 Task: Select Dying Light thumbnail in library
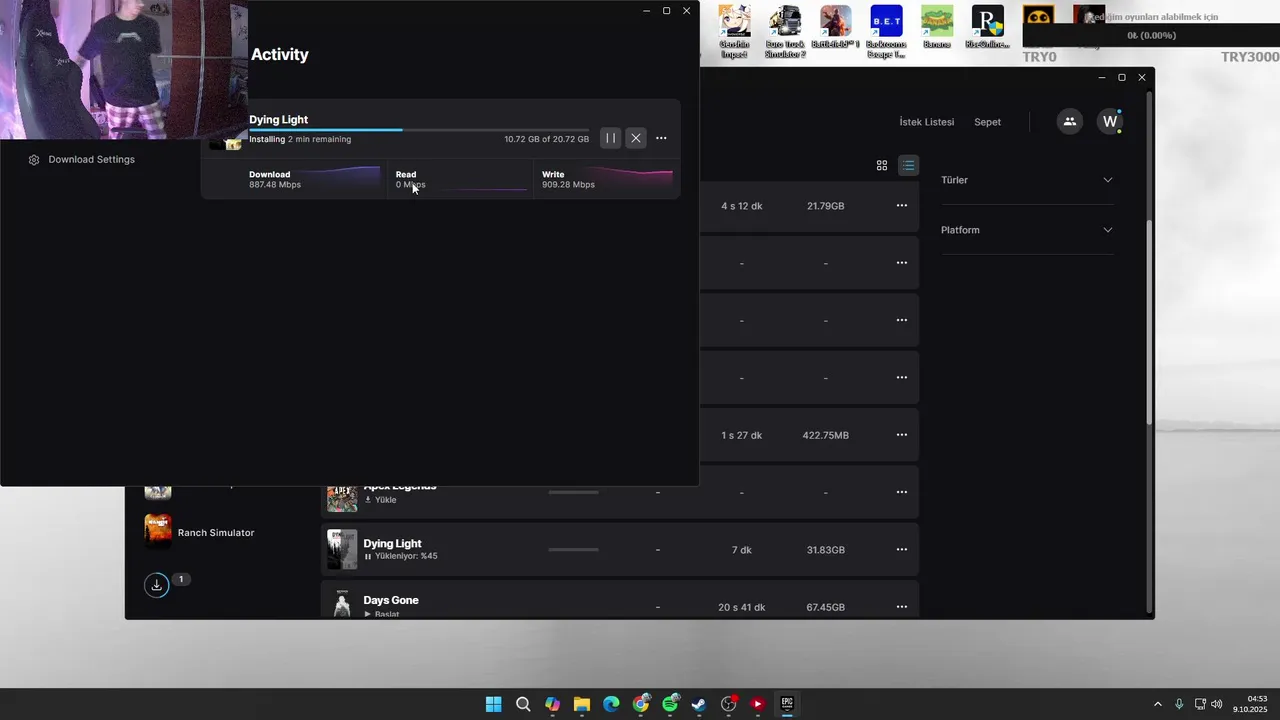coord(342,549)
